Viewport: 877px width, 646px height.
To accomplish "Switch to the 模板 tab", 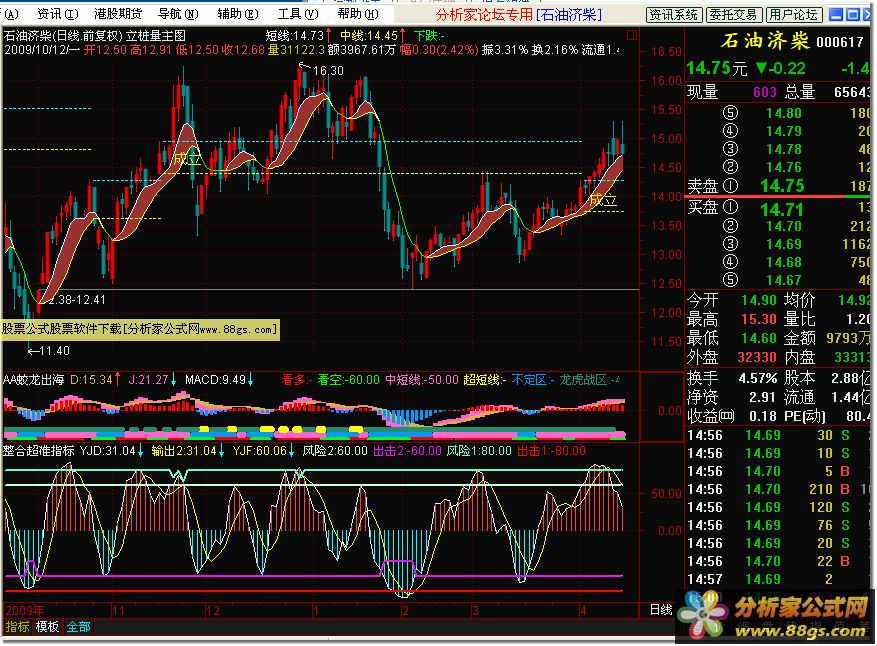I will [47, 627].
